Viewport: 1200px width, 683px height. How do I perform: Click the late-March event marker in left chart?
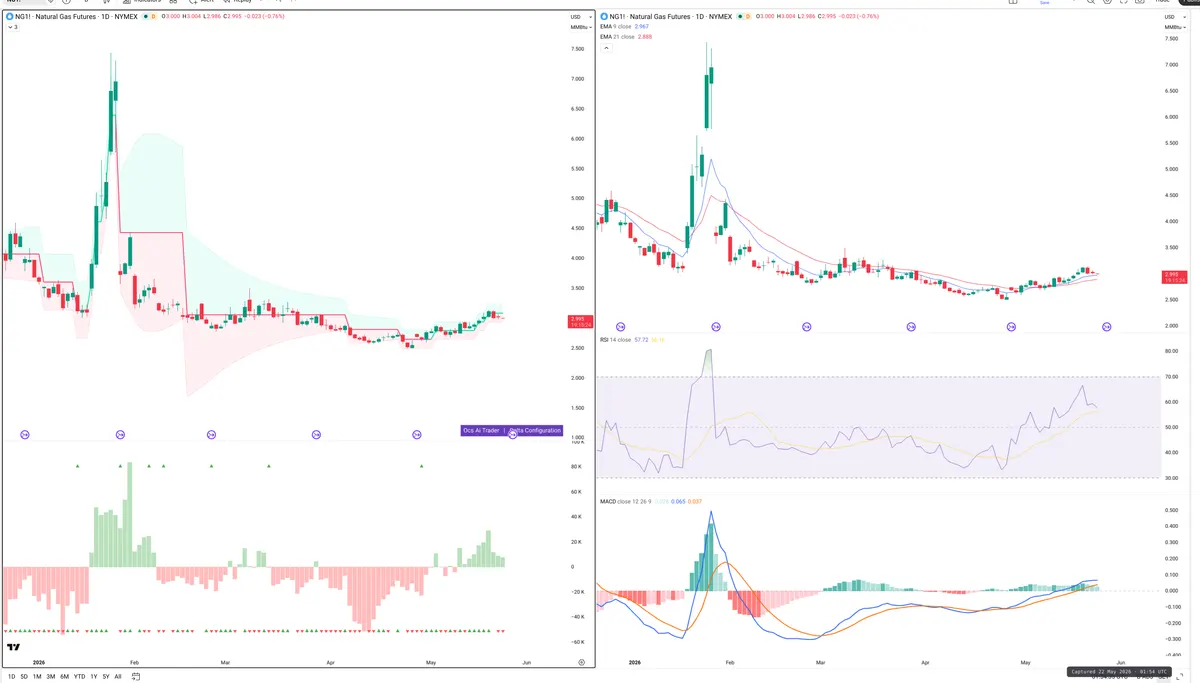pos(316,434)
